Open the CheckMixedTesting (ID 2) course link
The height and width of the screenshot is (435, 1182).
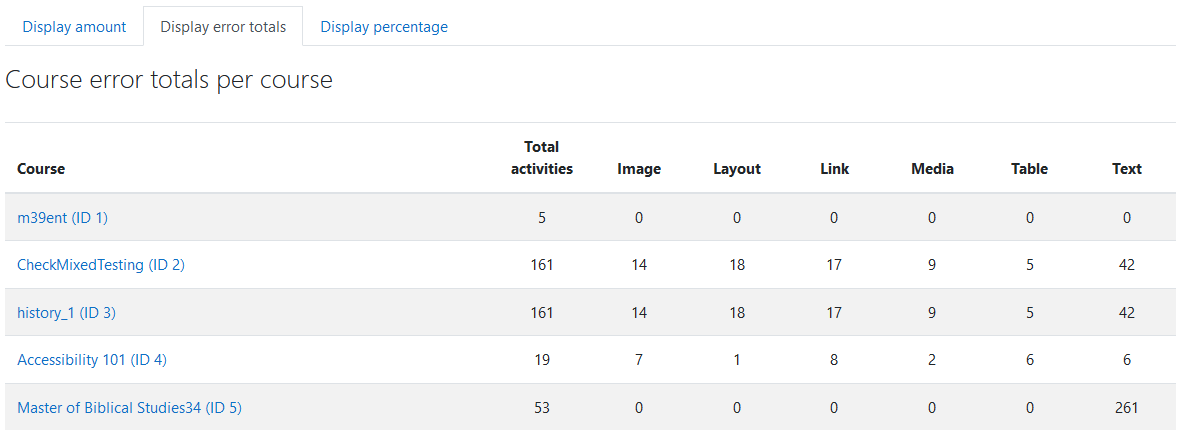pyautogui.click(x=101, y=265)
